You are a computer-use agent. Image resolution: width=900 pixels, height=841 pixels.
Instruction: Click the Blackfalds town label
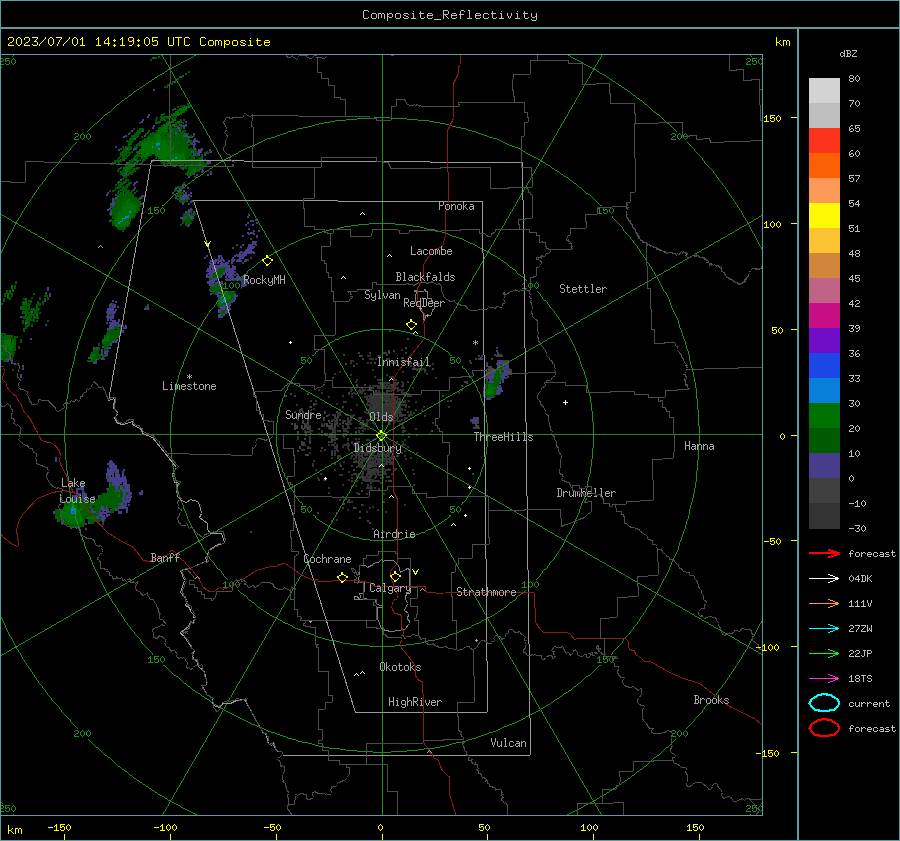click(x=425, y=277)
